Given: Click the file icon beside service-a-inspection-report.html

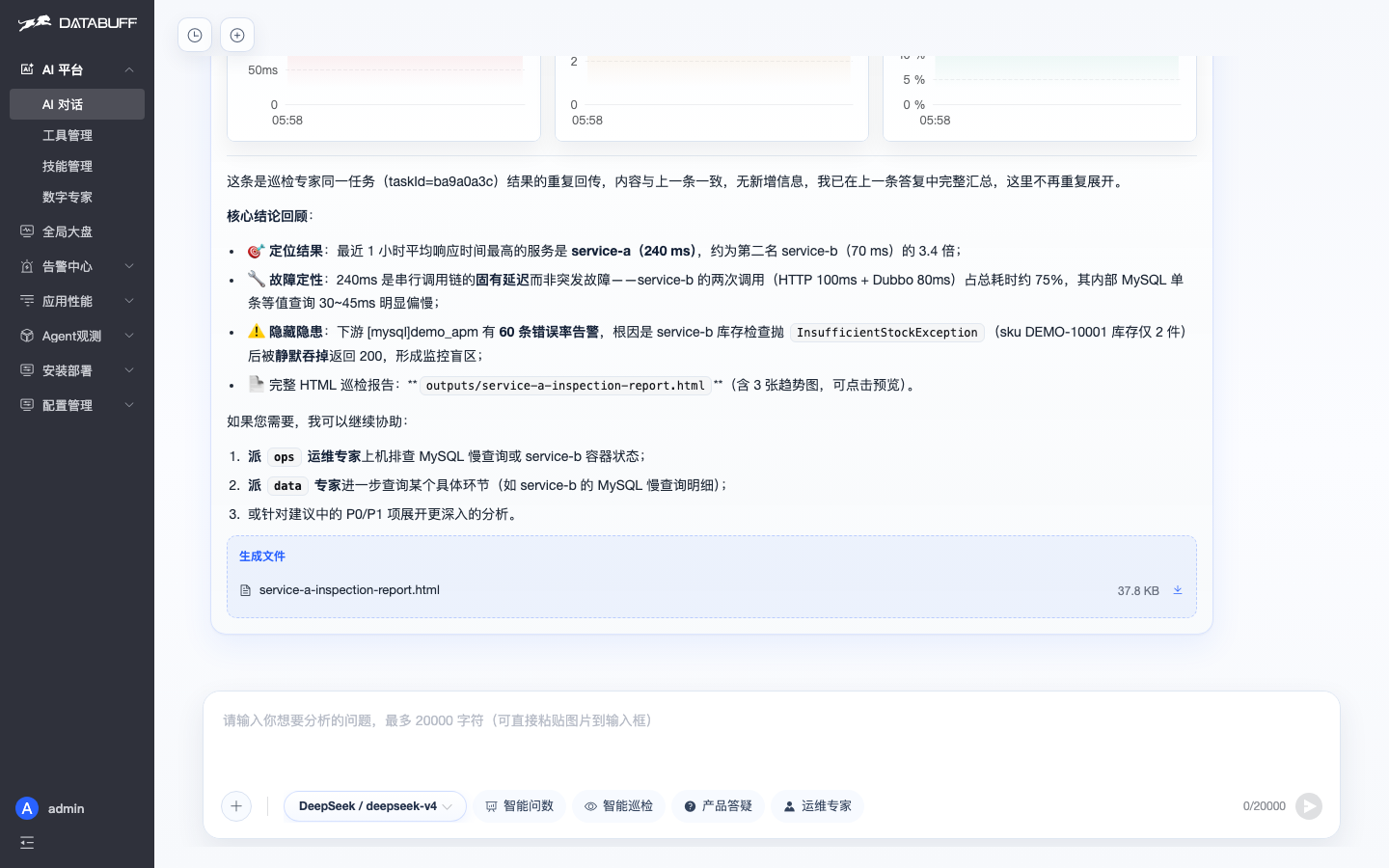Looking at the screenshot, I should pos(245,590).
